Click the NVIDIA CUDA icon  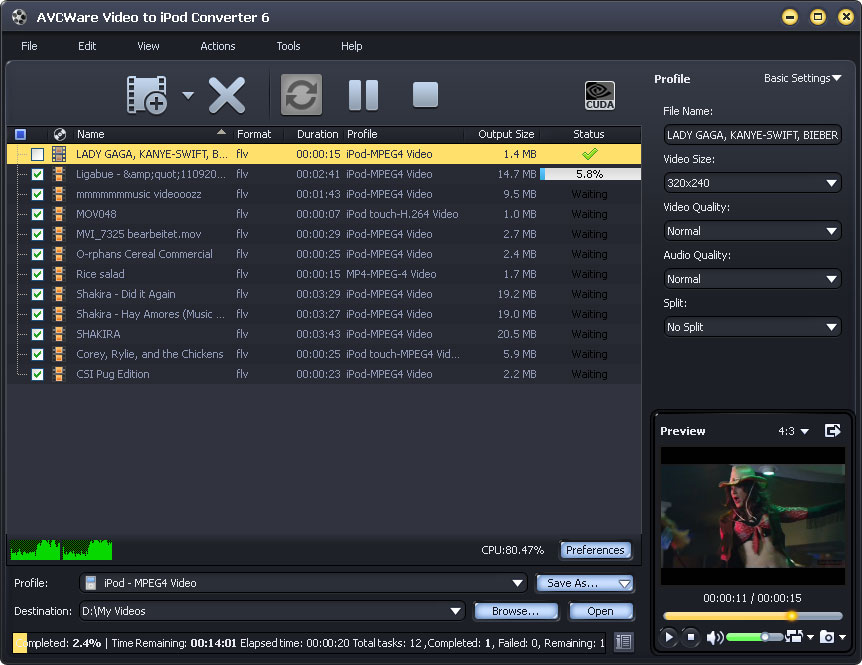tap(600, 95)
